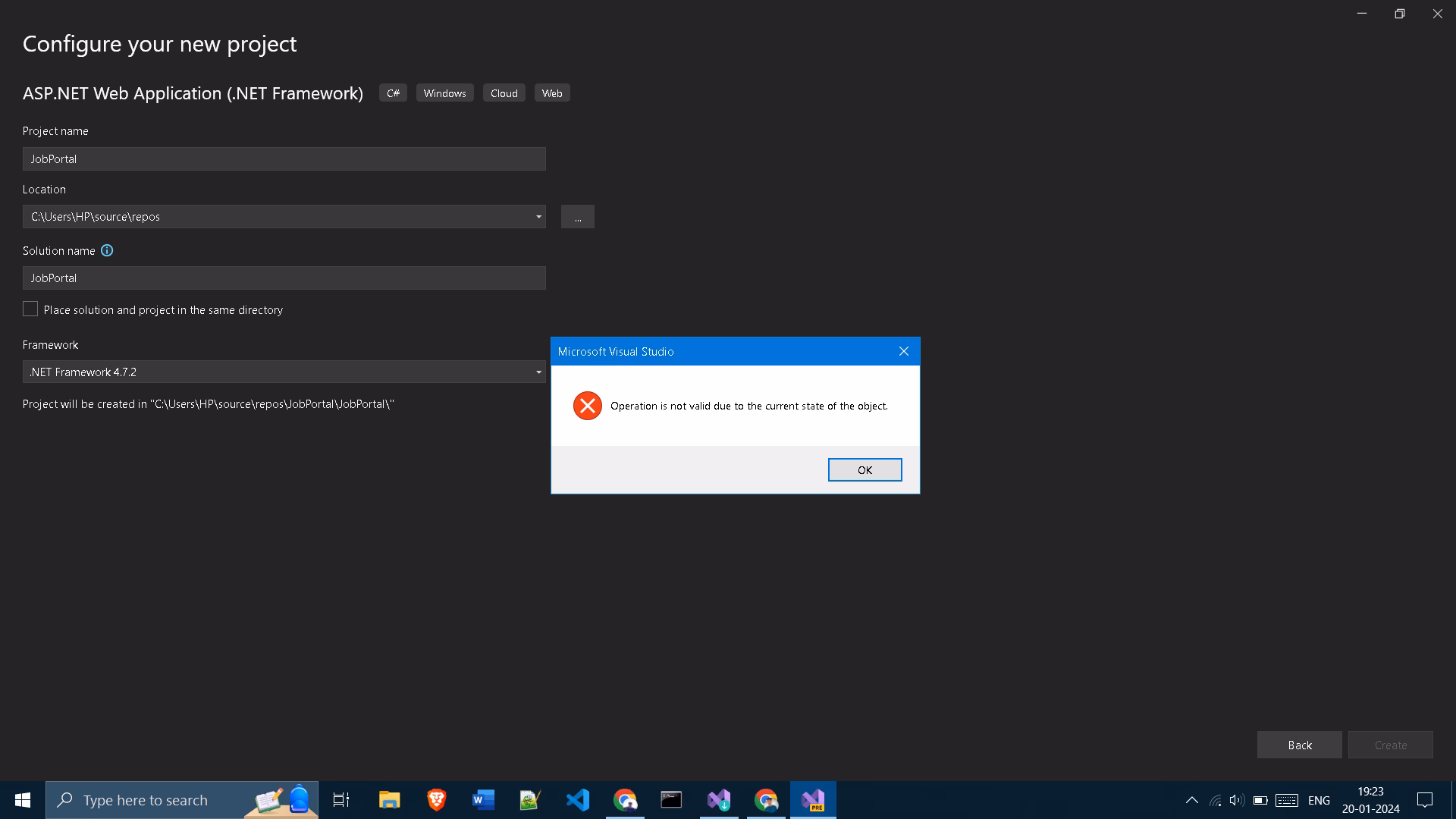Open the Framework version dropdown

coord(538,372)
